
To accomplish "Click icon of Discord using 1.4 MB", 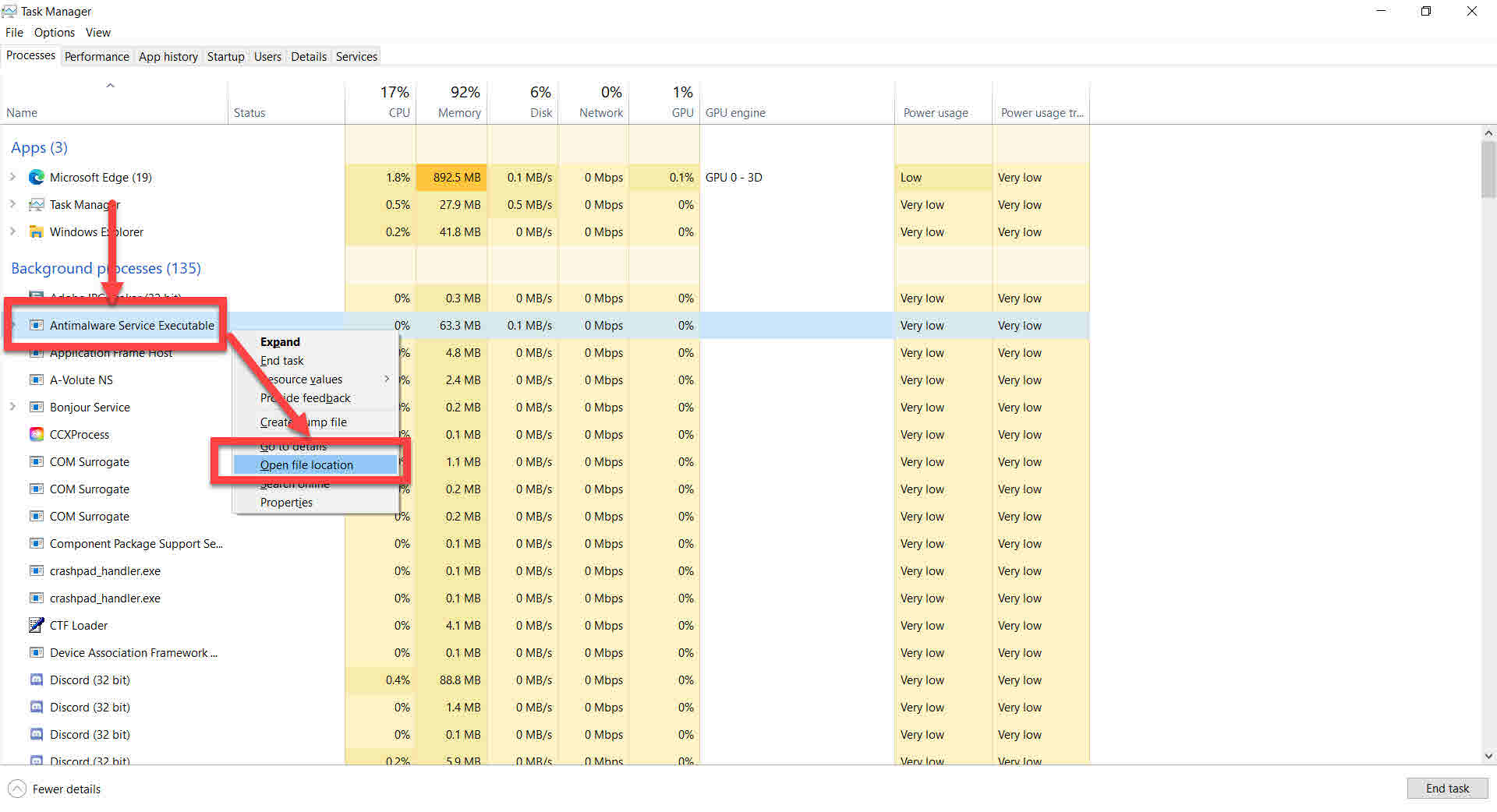I will coord(36,708).
